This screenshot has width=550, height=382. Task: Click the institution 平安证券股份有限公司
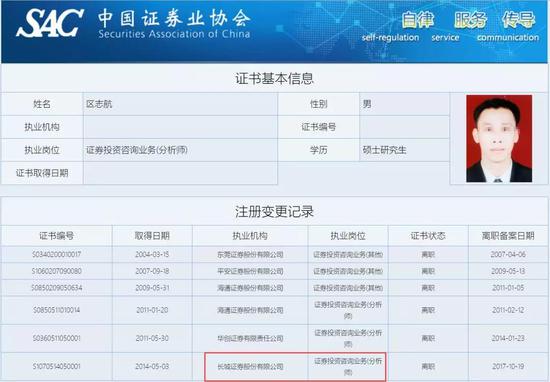[250, 272]
